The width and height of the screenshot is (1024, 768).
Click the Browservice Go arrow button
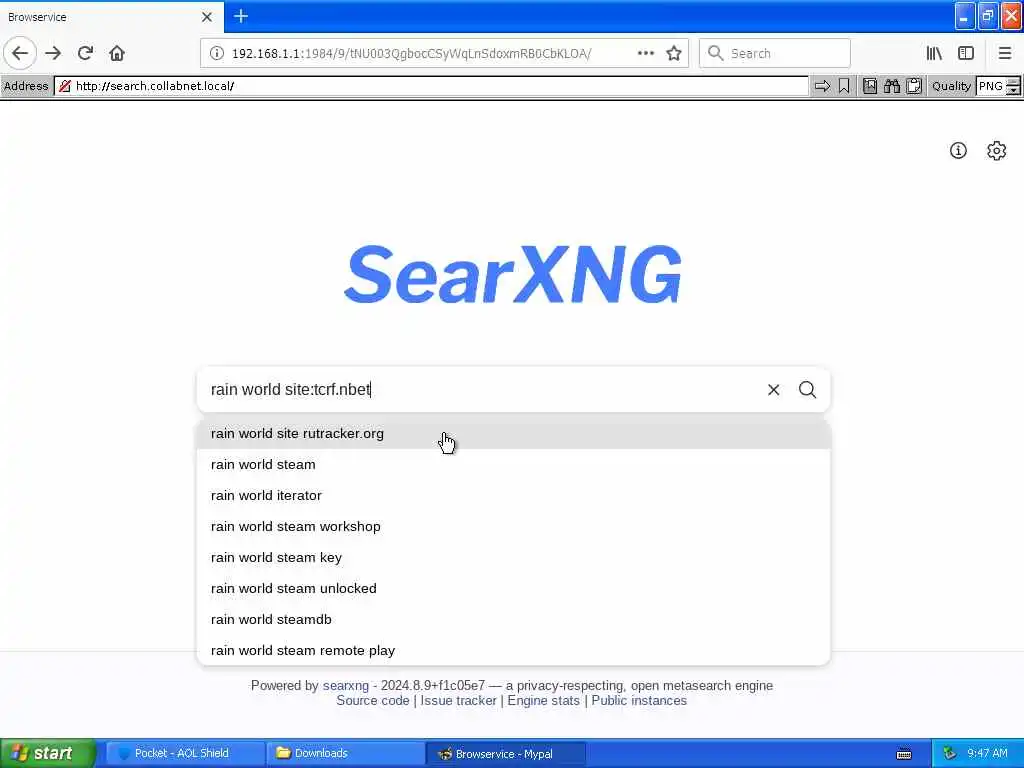pos(822,86)
